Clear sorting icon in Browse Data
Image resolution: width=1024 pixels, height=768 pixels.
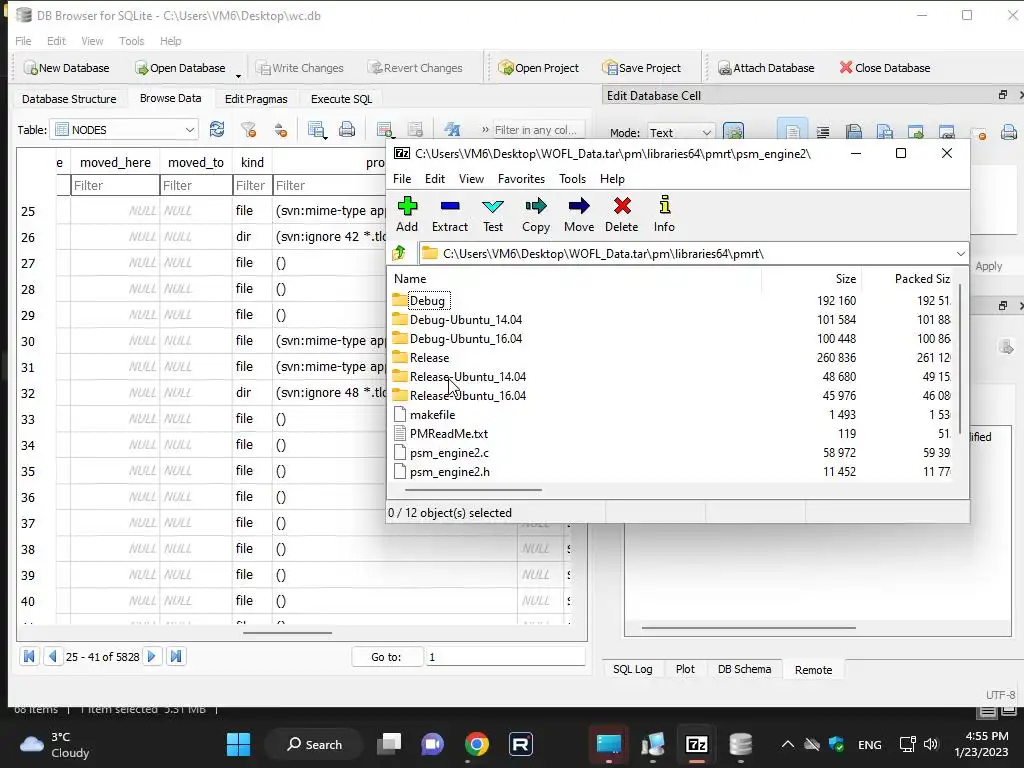(x=280, y=129)
